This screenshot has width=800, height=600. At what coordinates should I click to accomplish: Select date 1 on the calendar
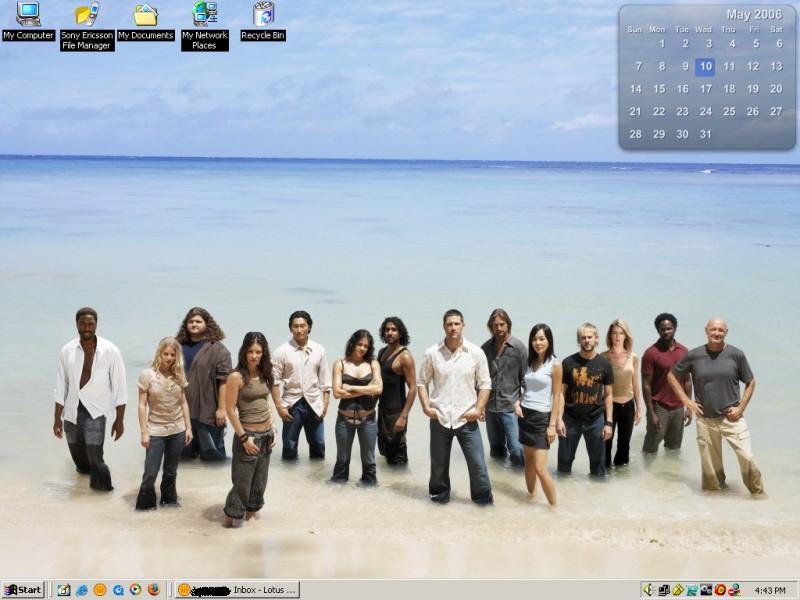[x=662, y=43]
